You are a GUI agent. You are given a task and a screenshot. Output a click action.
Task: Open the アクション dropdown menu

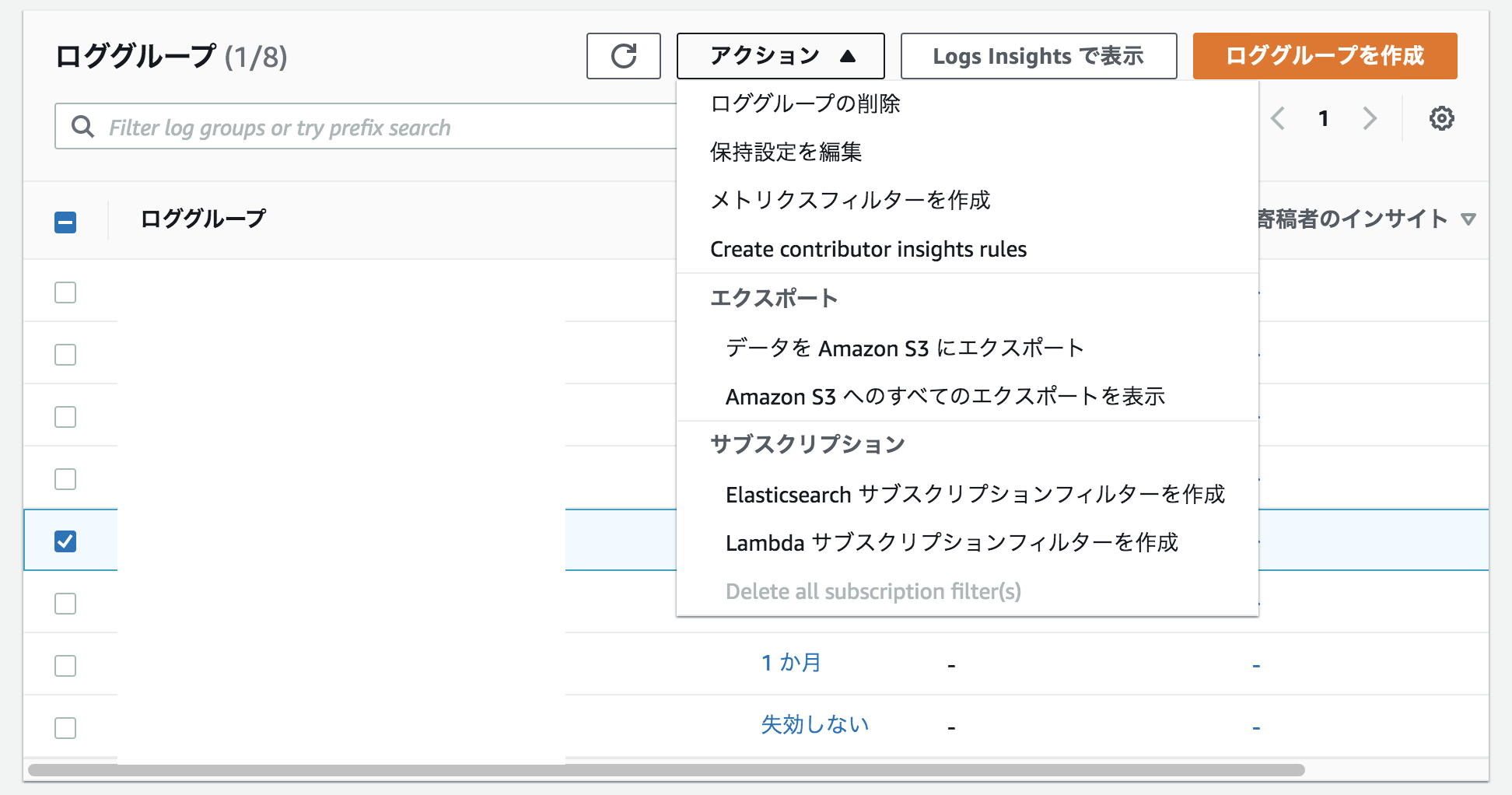(780, 55)
